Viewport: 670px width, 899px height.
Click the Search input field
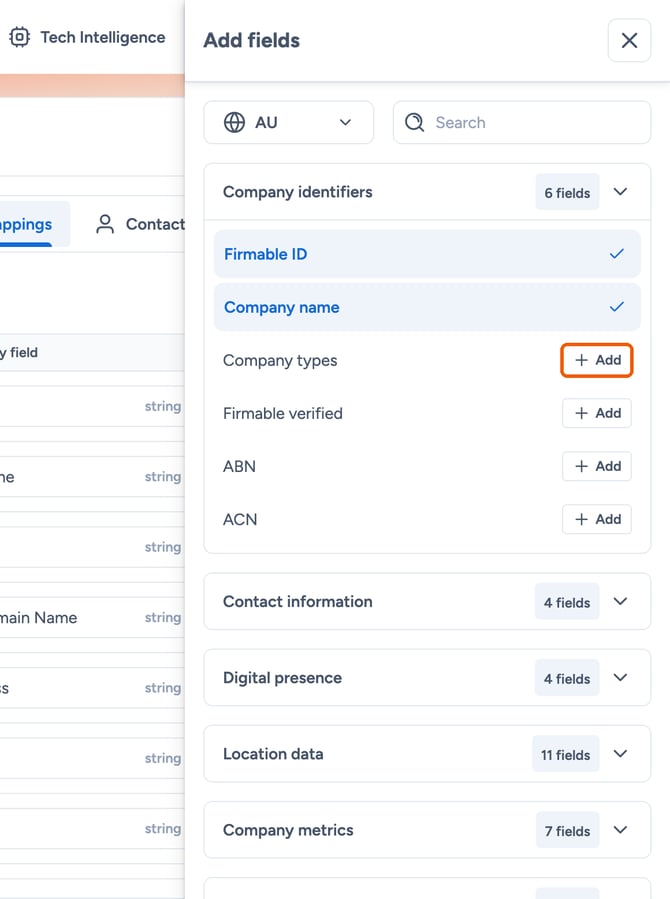(x=522, y=122)
